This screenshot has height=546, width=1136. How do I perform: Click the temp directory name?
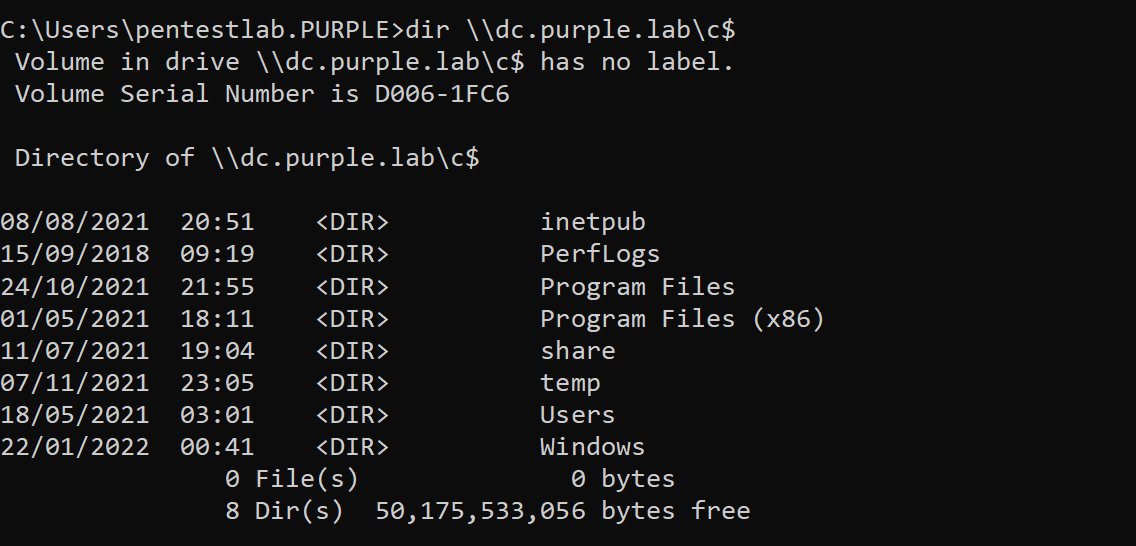[570, 383]
